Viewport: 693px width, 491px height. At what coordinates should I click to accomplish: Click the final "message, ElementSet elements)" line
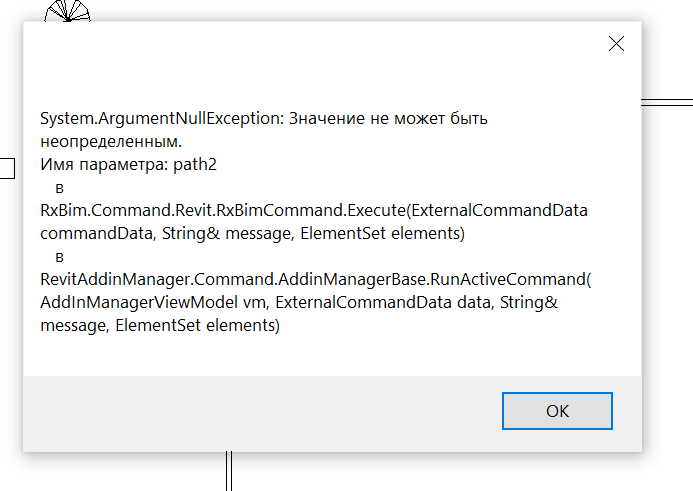(160, 325)
